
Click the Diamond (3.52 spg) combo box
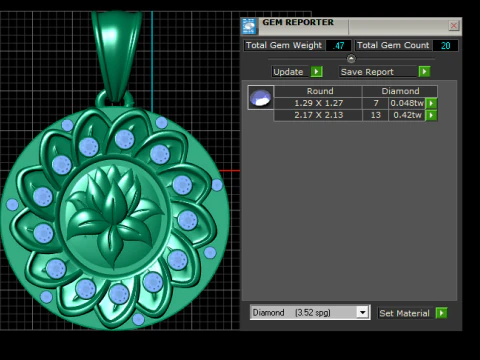pos(310,313)
